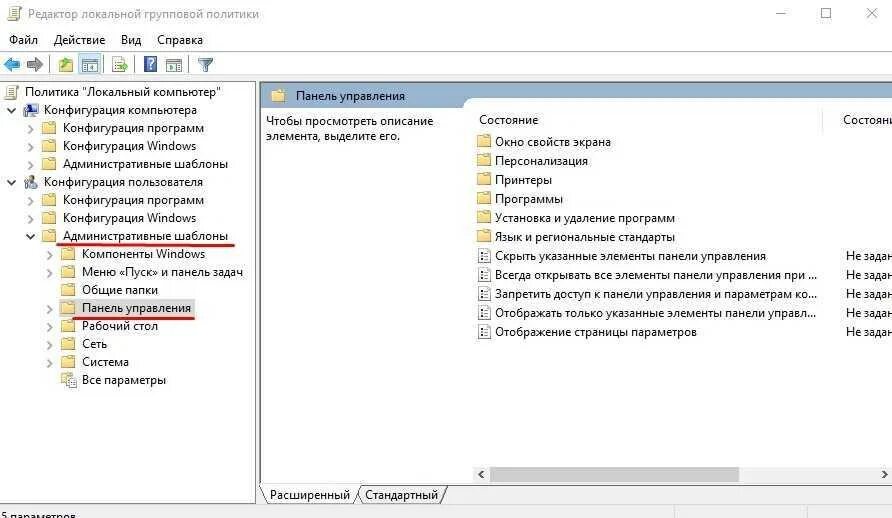Select Рабочий стол in the tree
Viewport: 892px width, 518px height.
119,326
